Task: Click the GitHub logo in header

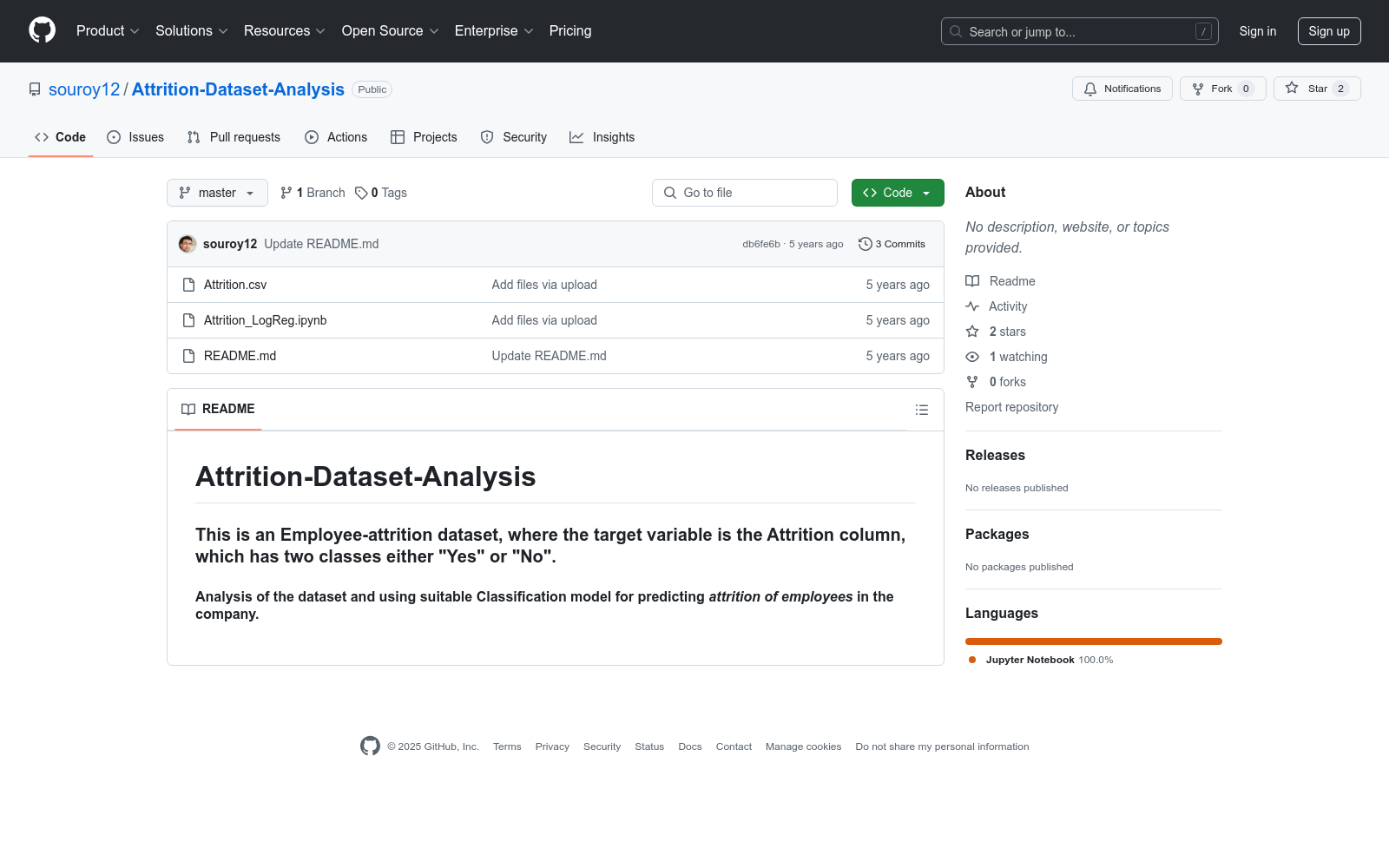Action: [42, 30]
